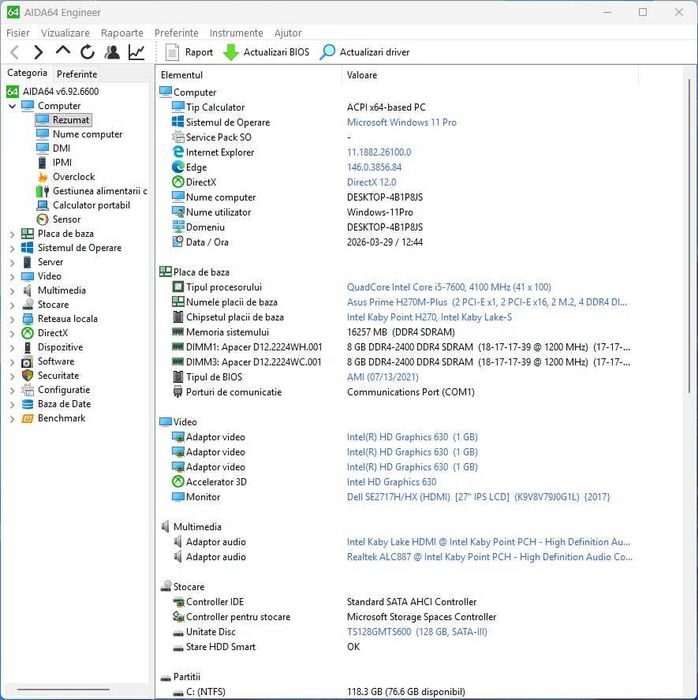Switch to the Preferinte tab in the sidebar
The height and width of the screenshot is (700, 698).
point(77,74)
